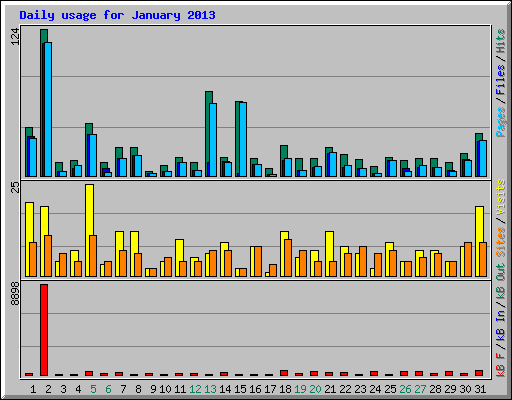Screen dimensions: 512x400
Task: Click the green weekend day label 5
Action: (x=93, y=389)
